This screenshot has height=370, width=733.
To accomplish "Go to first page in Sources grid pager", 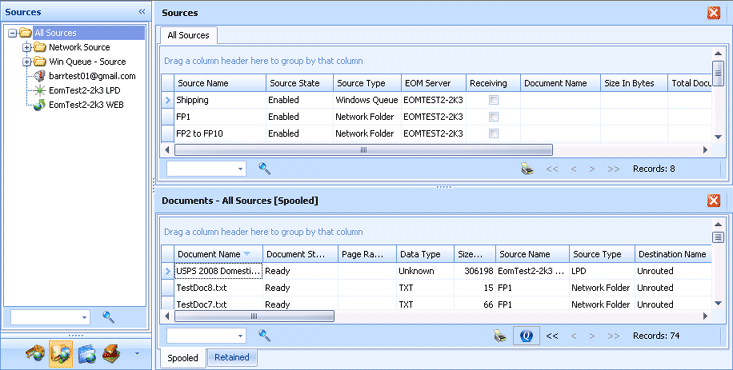I will click(x=552, y=169).
